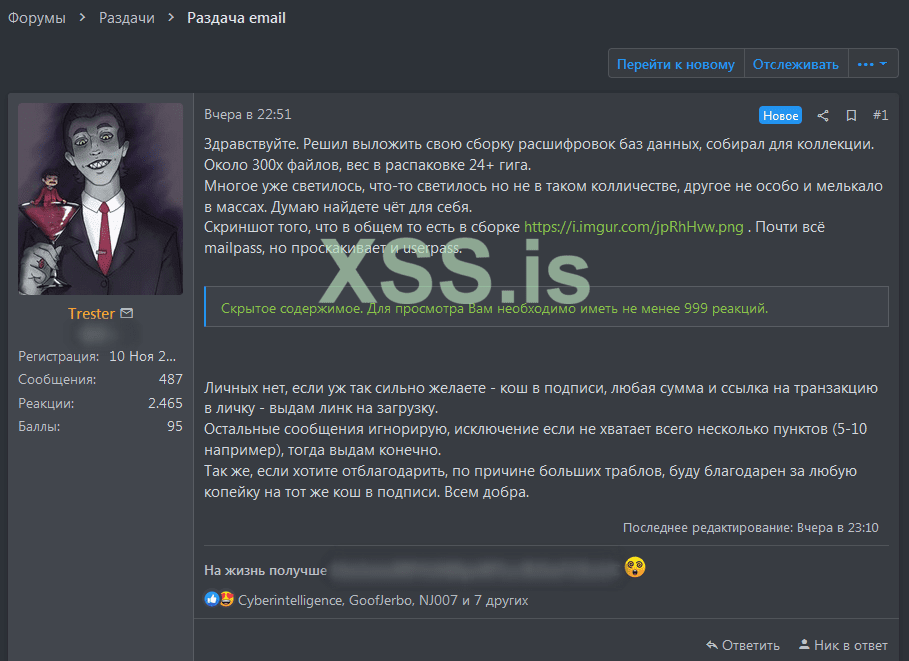This screenshot has width=909, height=661.
Task: Click the heart-eyes reaction icon
Action: (x=226, y=599)
